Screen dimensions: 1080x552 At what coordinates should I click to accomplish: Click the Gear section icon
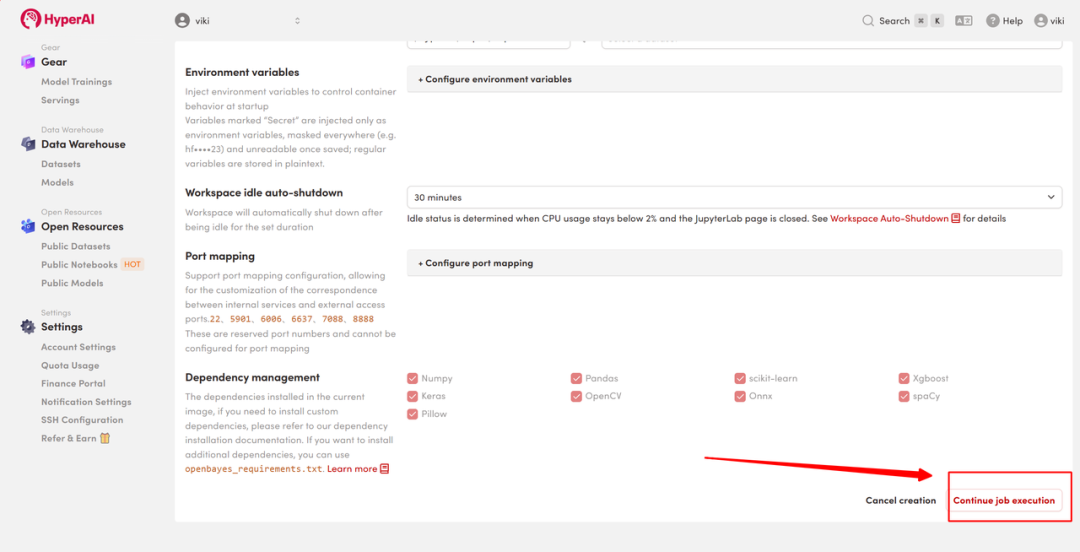(28, 62)
